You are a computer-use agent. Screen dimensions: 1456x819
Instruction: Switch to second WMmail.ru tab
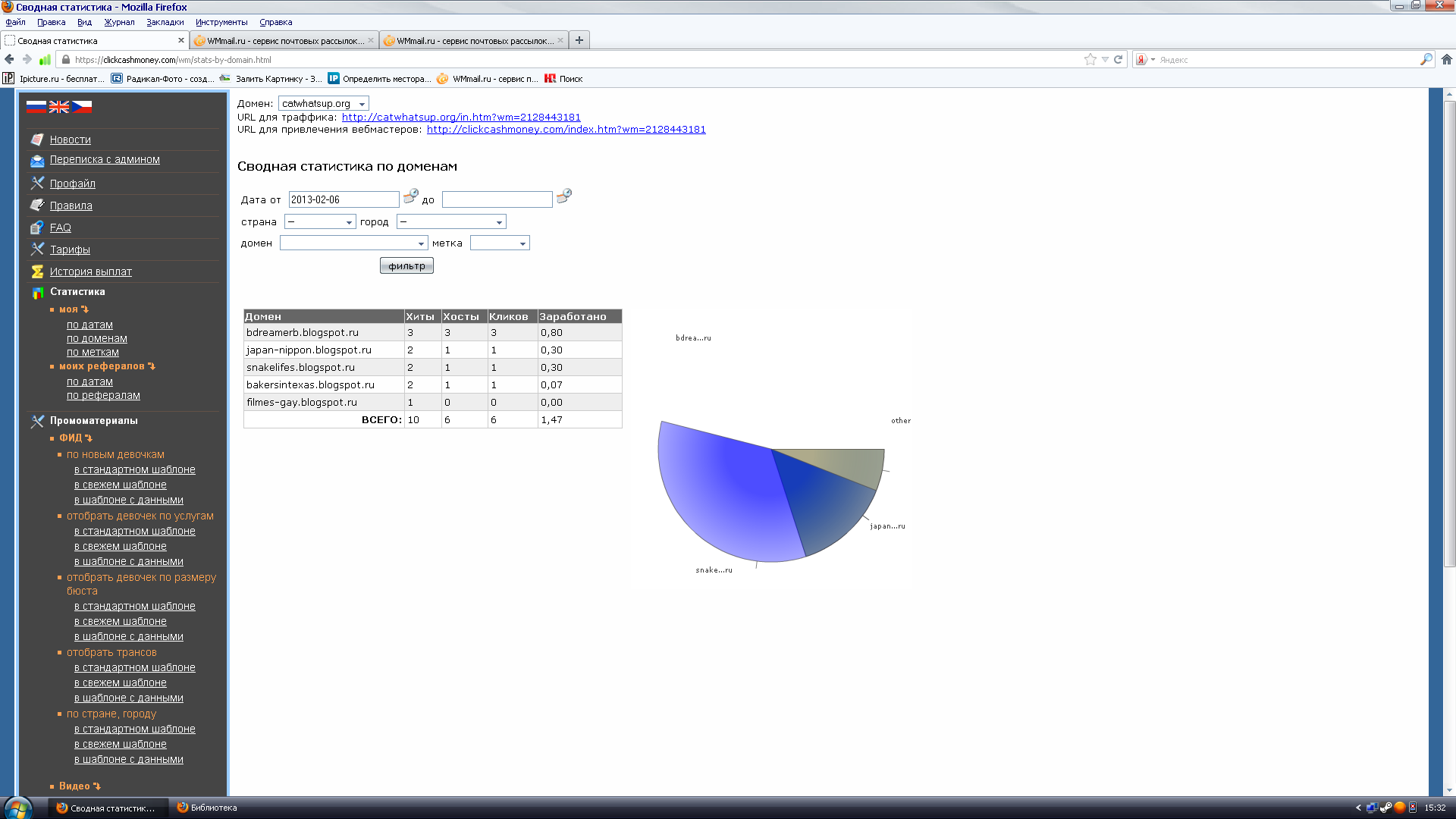[473, 41]
